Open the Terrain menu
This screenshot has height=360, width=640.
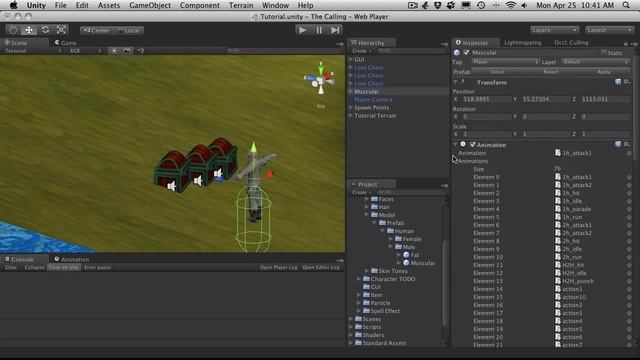tap(241, 5)
